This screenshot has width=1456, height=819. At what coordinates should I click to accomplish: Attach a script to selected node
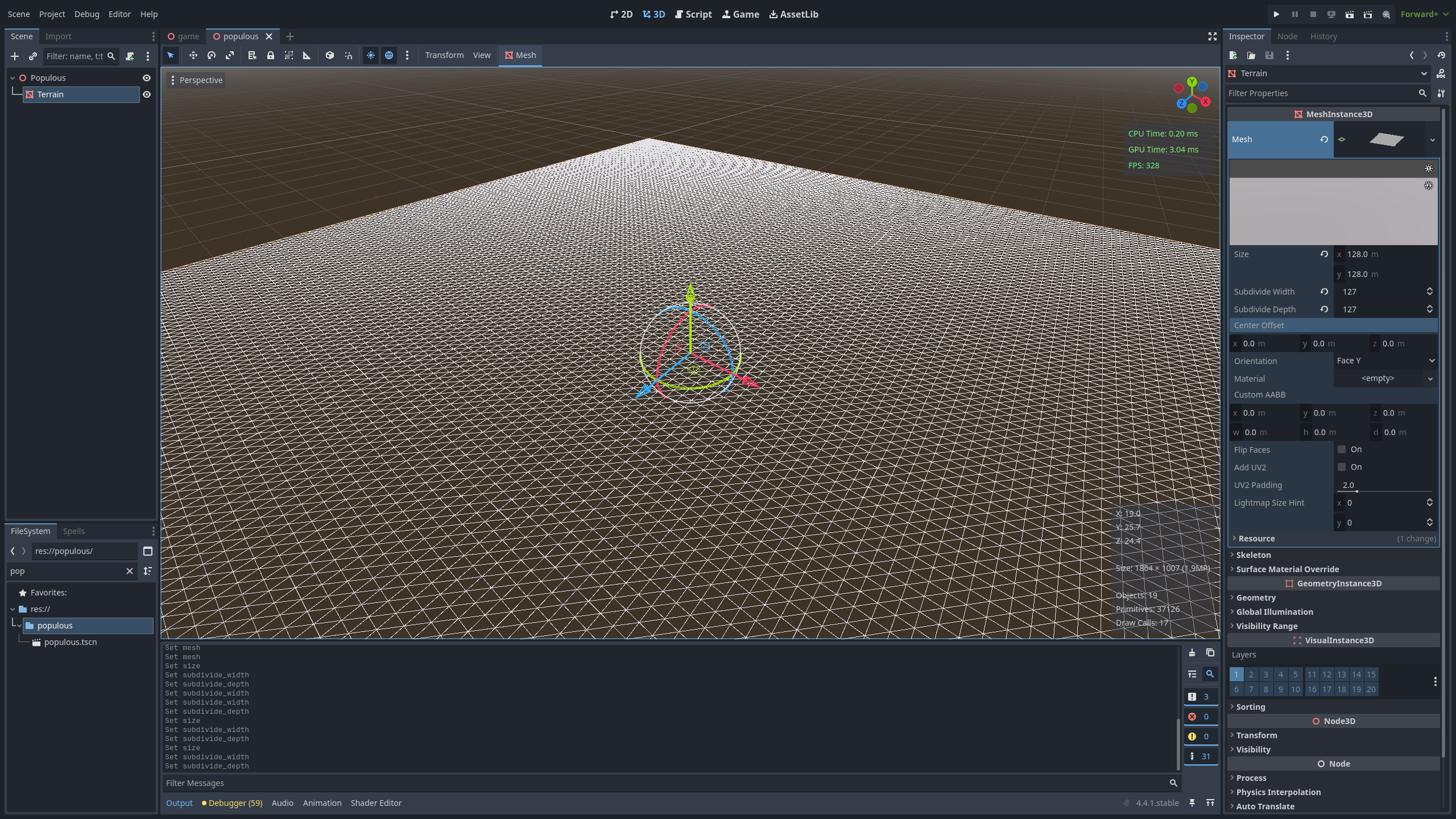tap(130, 56)
